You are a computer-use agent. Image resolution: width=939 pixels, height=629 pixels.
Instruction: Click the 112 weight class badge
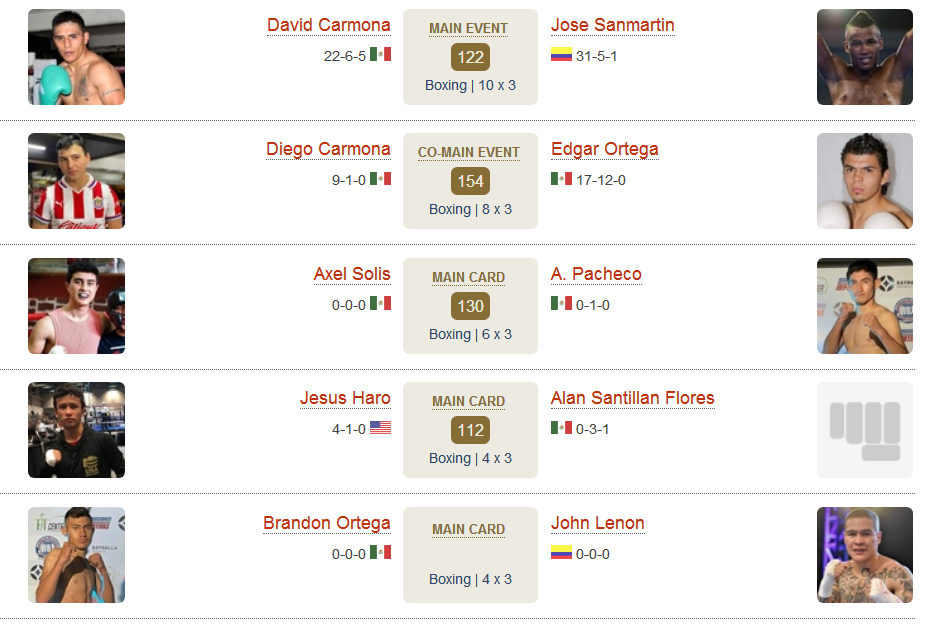(470, 430)
